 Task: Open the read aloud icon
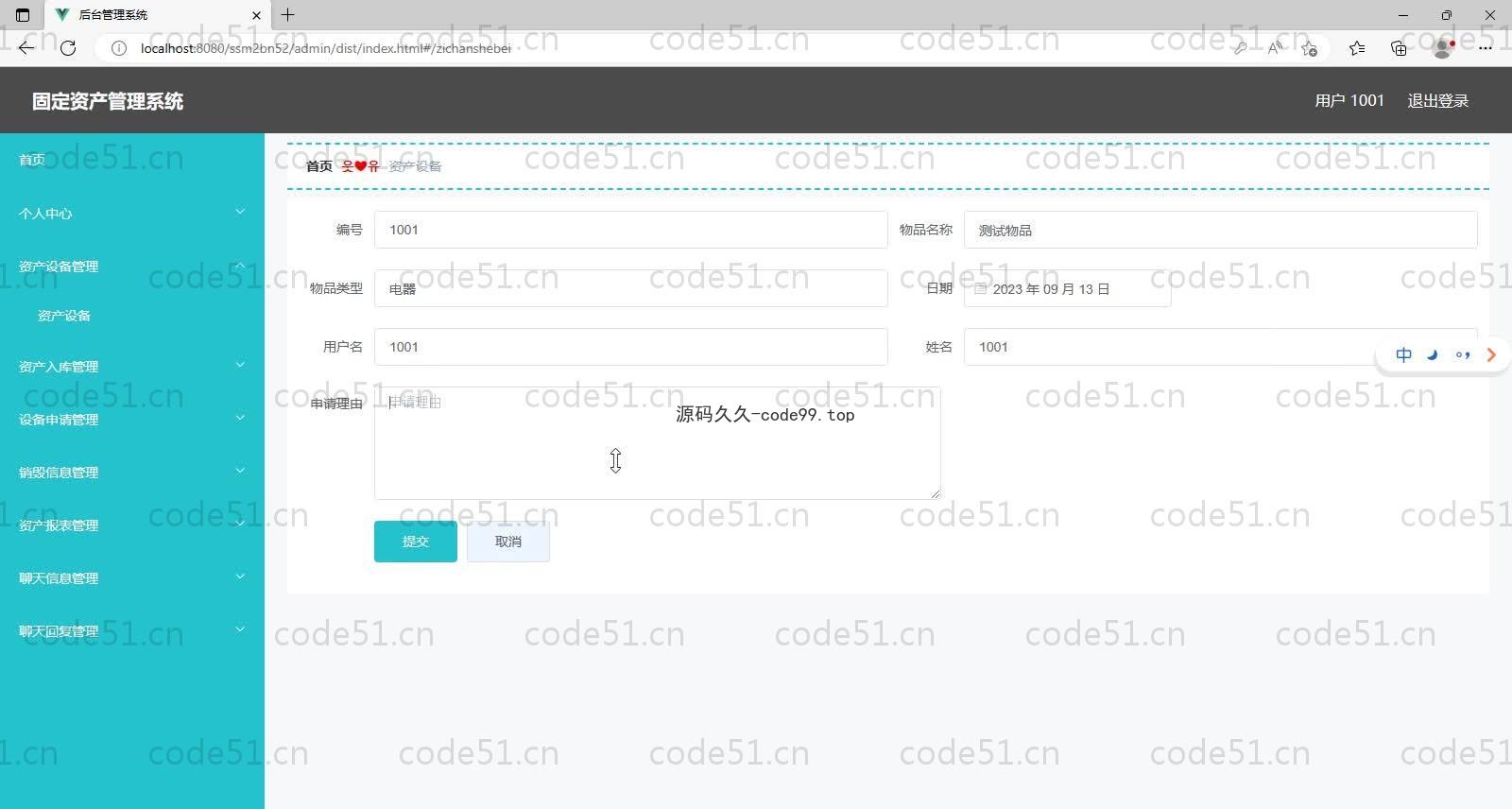point(1275,48)
